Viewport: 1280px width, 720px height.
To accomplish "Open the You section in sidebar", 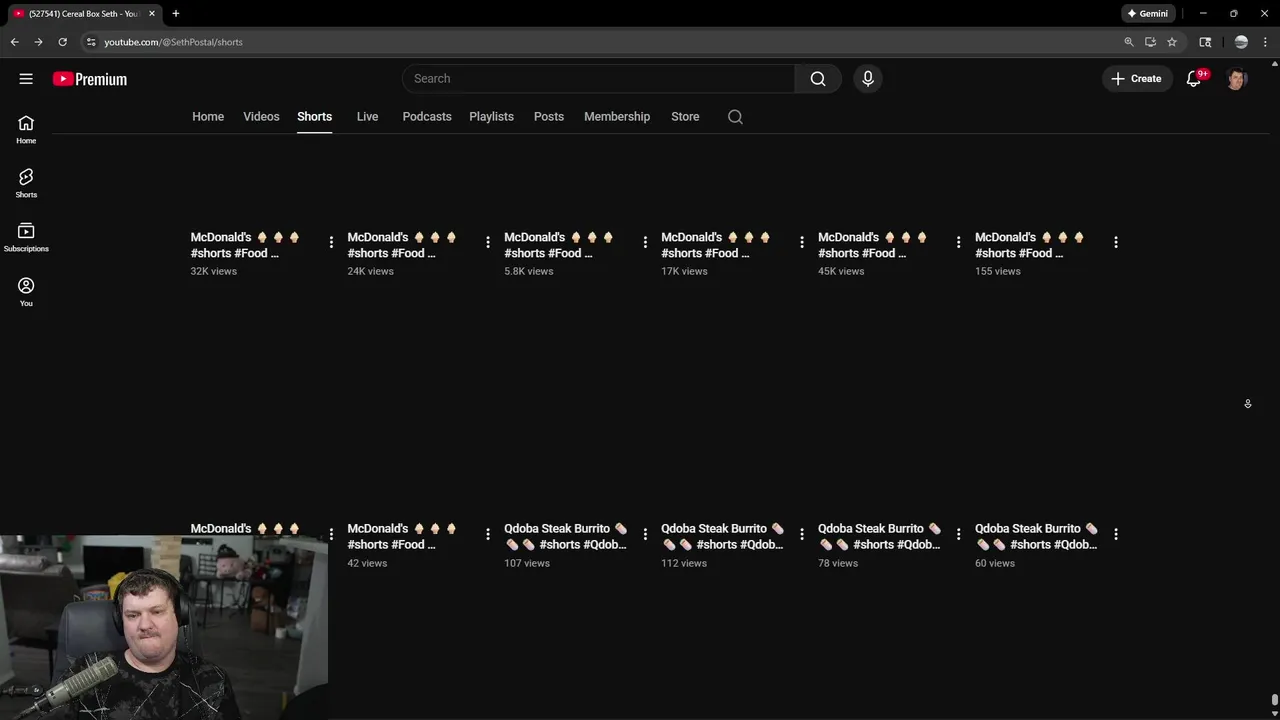I will [x=26, y=291].
